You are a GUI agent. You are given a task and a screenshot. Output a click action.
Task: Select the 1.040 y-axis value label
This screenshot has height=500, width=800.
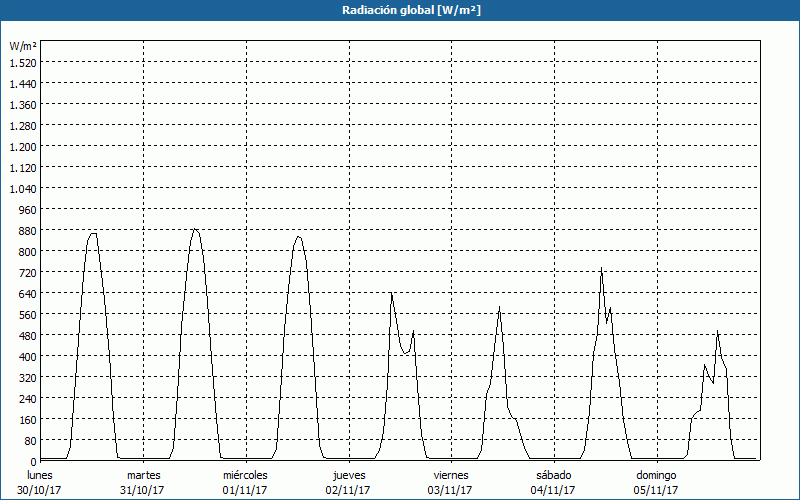(23, 188)
